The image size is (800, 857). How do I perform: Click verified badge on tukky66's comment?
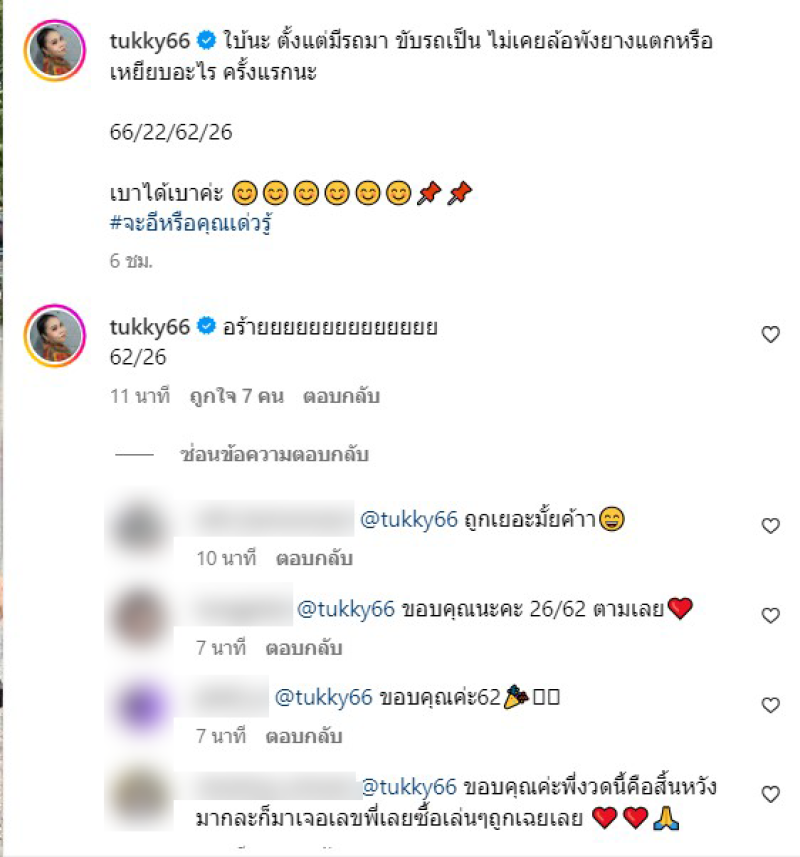point(207,326)
